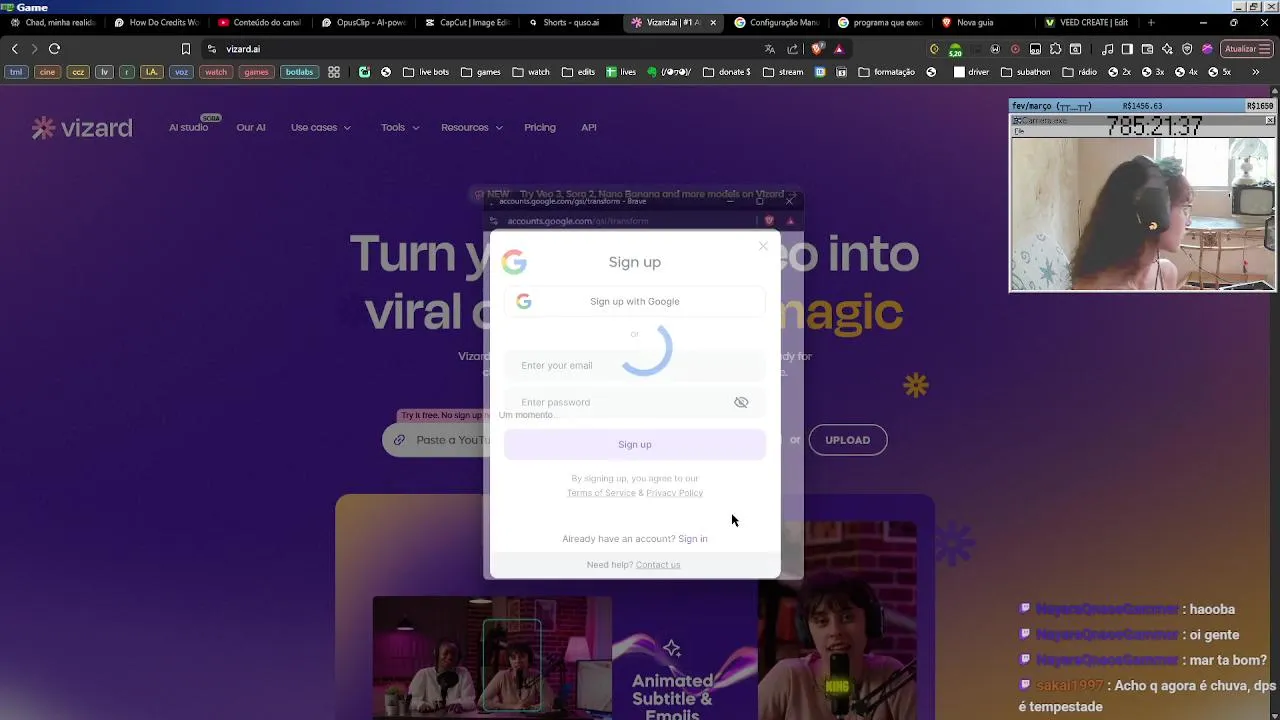Go to Pricing page
The height and width of the screenshot is (720, 1280).
click(x=540, y=127)
